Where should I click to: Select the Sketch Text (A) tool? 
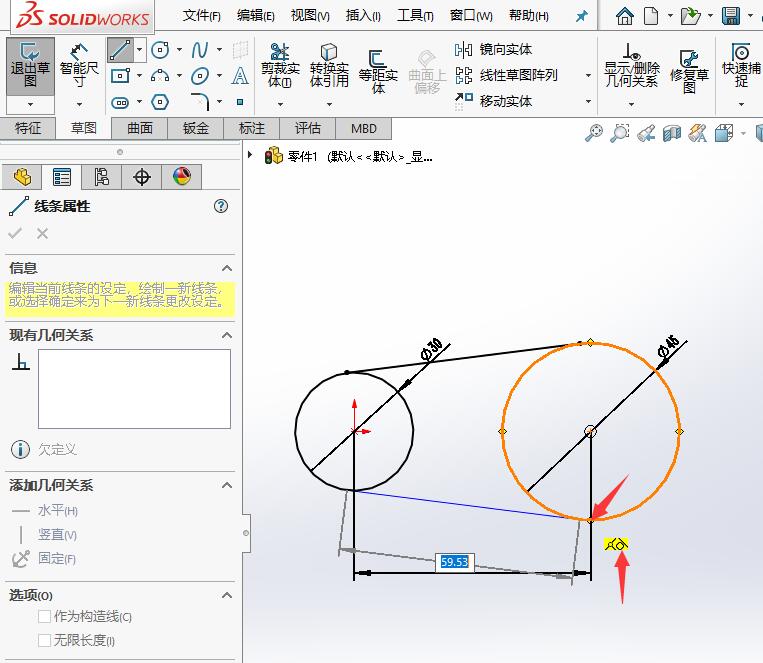(x=239, y=75)
